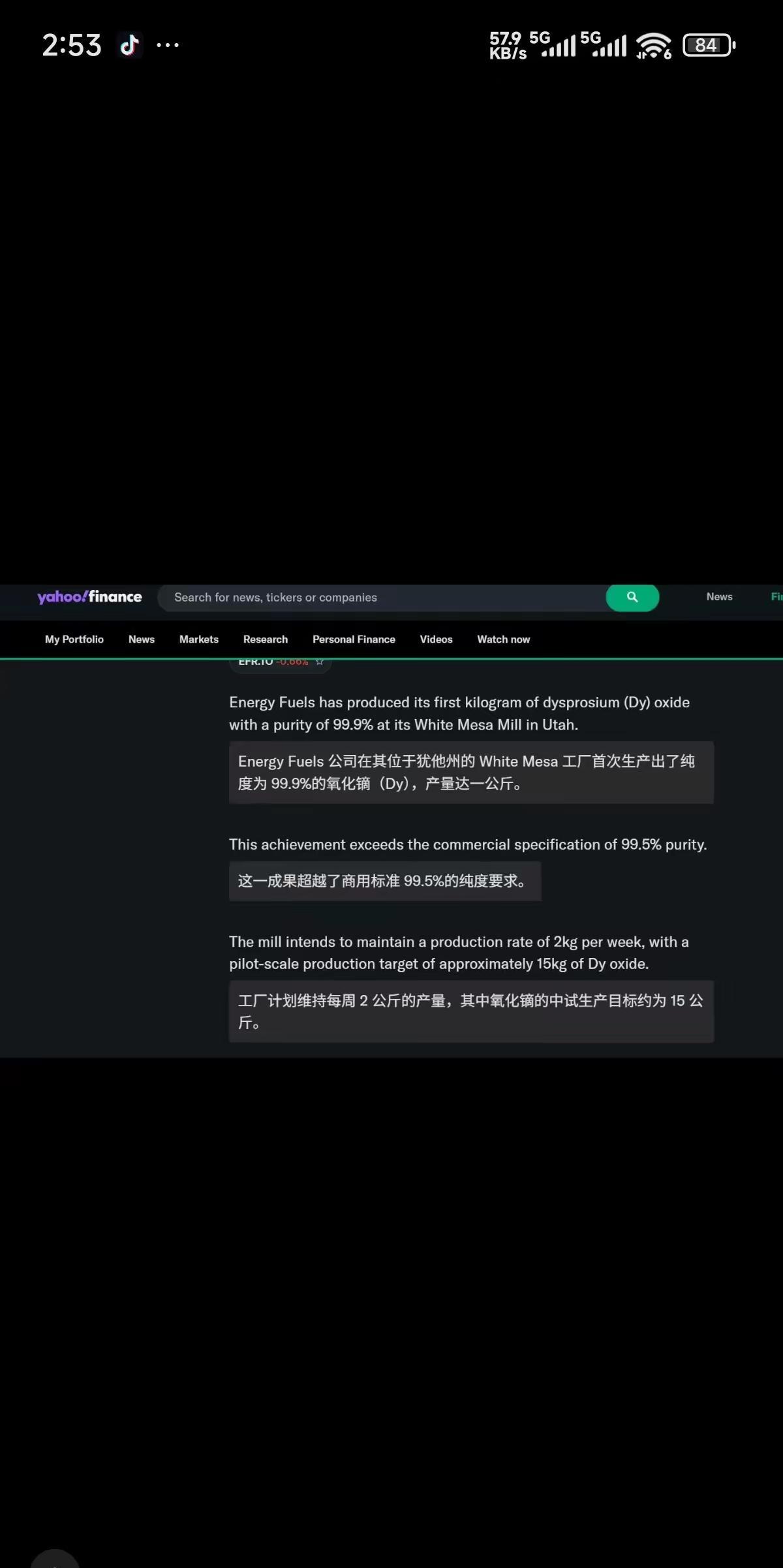Screen dimensions: 783x1568
Task: Tap the battery indicator showing 84
Action: pos(709,45)
